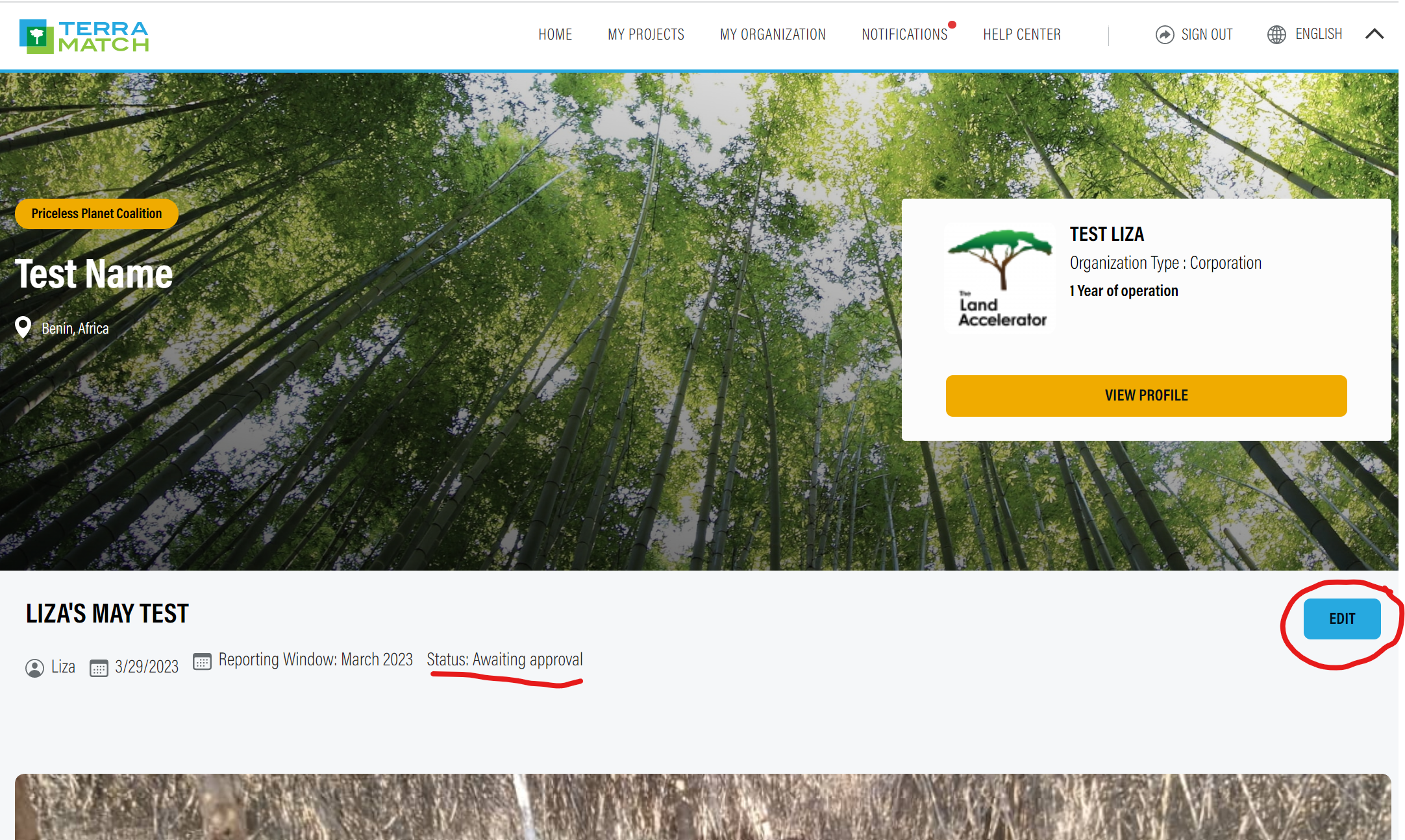Click the globe language icon

click(1276, 34)
